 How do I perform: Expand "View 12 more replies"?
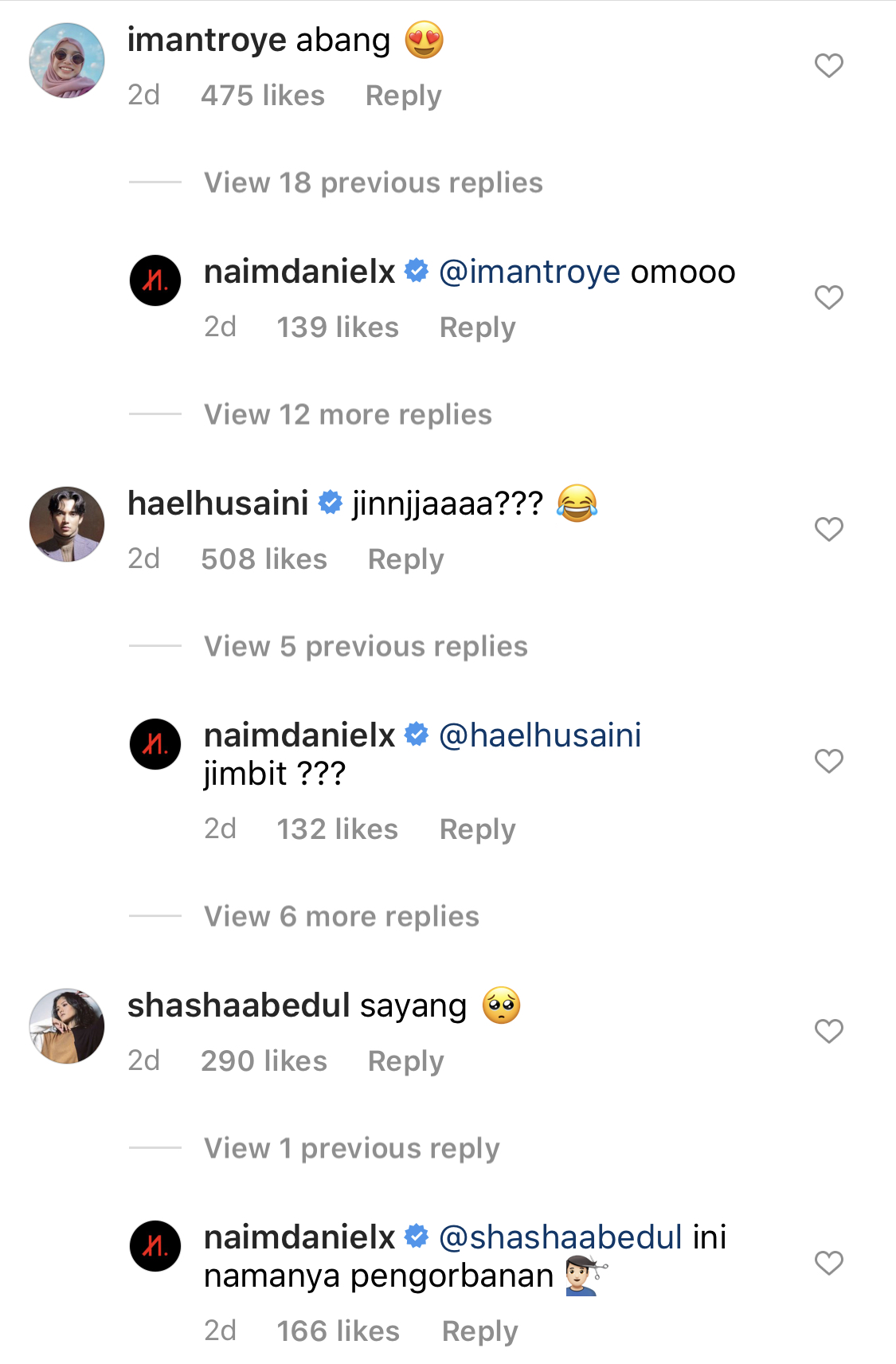click(347, 414)
